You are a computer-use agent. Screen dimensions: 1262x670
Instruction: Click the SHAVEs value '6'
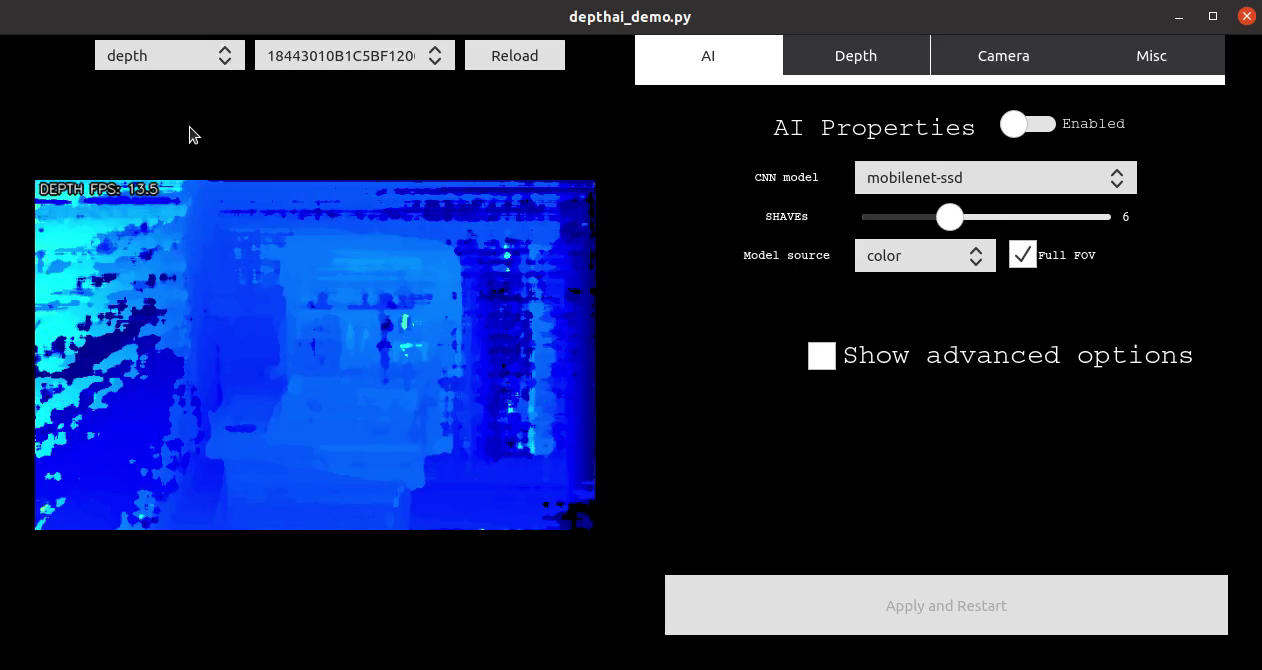pos(1126,216)
